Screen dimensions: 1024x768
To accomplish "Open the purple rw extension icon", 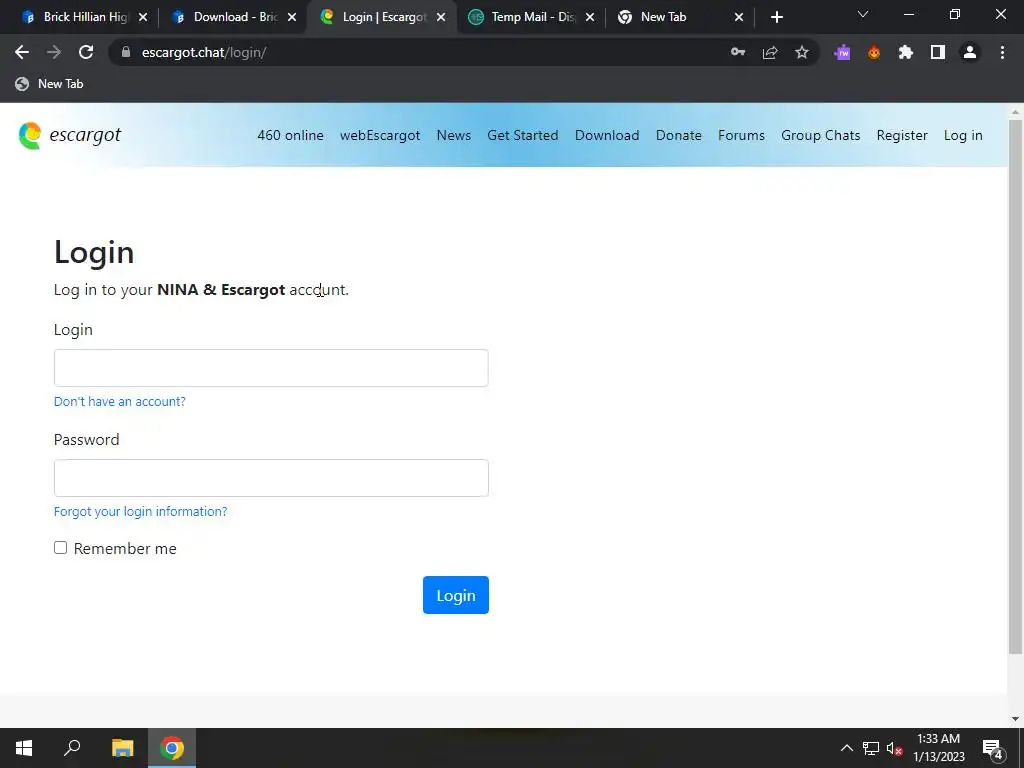I will (x=842, y=52).
